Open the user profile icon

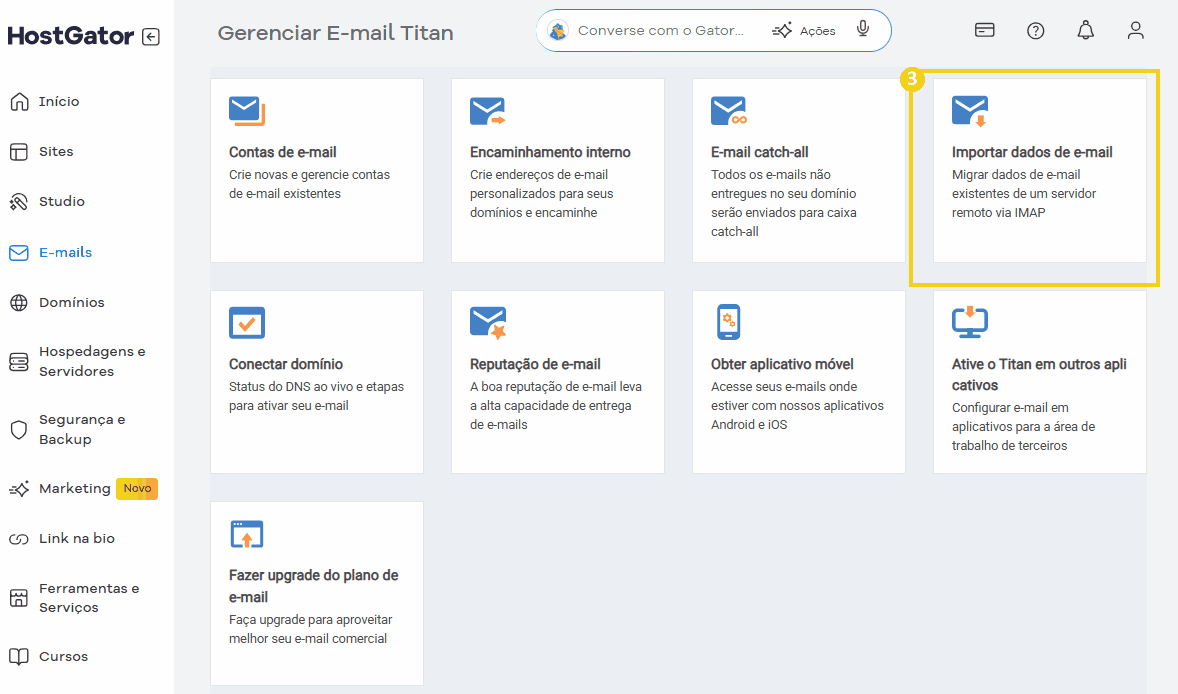[1136, 30]
